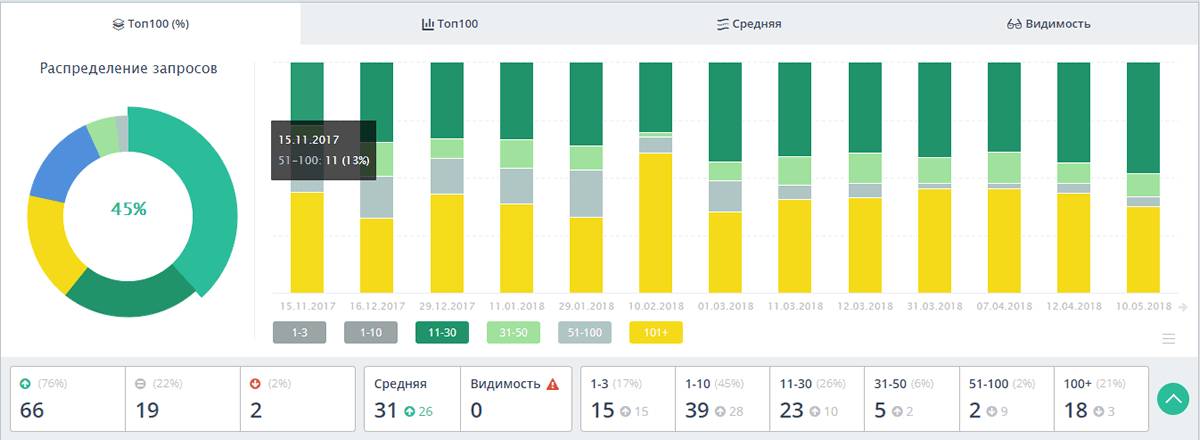Click the gray unchanged positions circle icon
The width and height of the screenshot is (1200, 440).
point(139,384)
